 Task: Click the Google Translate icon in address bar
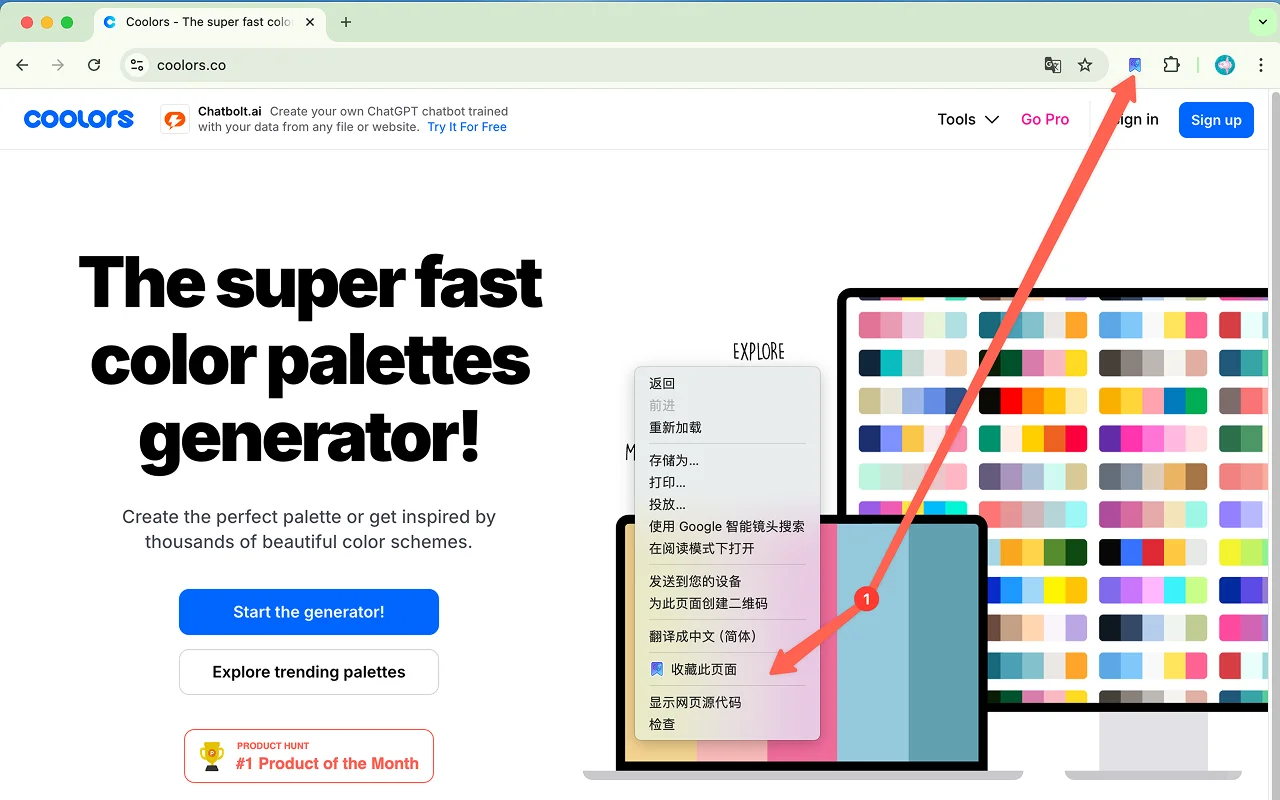pos(1053,65)
